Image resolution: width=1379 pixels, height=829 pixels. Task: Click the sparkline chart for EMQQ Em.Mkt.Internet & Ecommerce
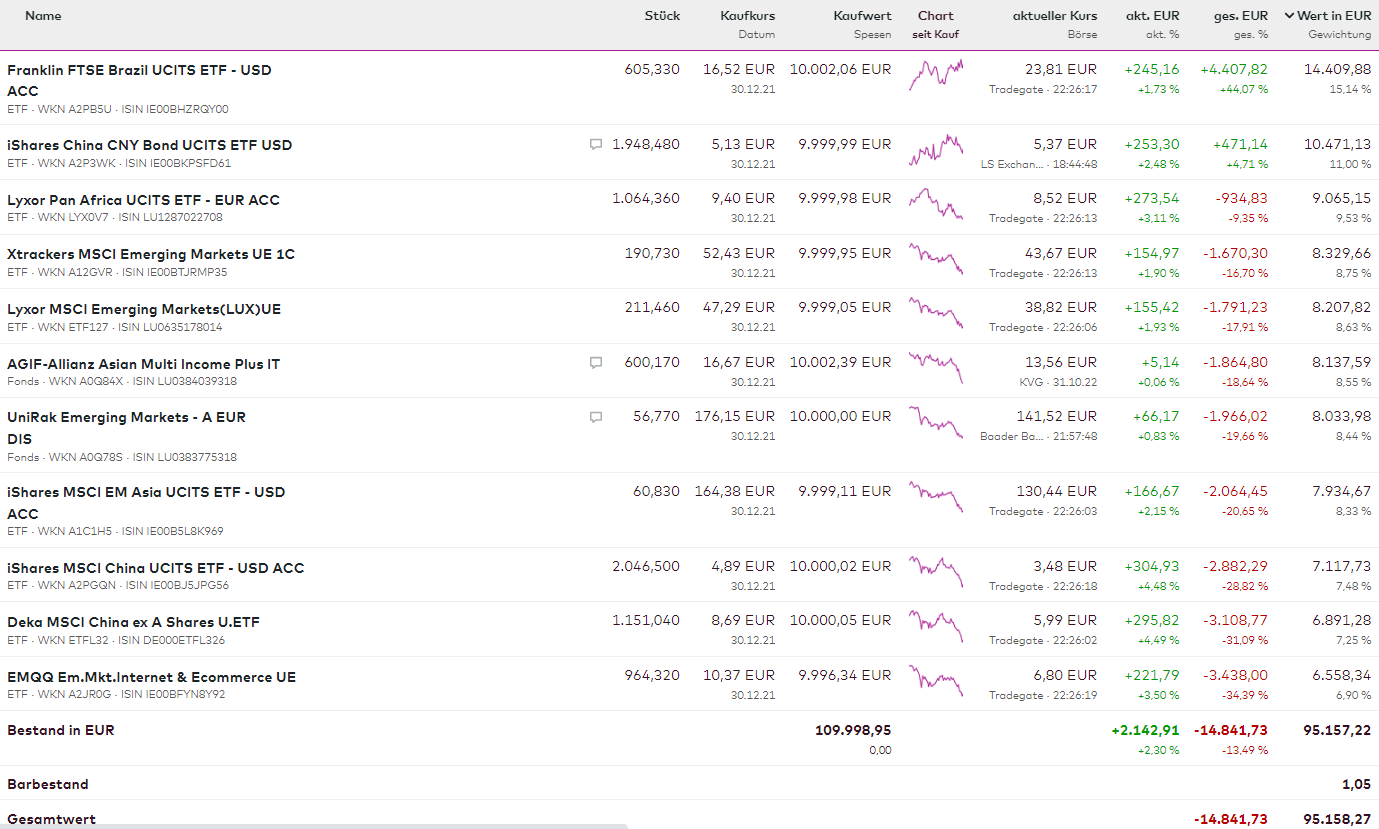tap(936, 682)
